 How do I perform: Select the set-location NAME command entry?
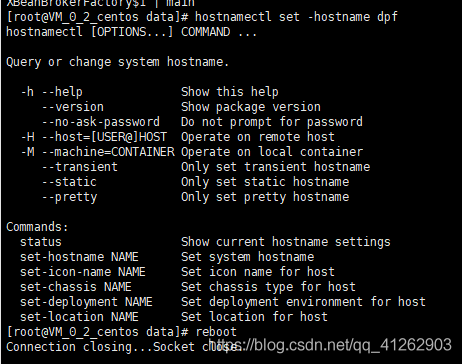click(79, 317)
